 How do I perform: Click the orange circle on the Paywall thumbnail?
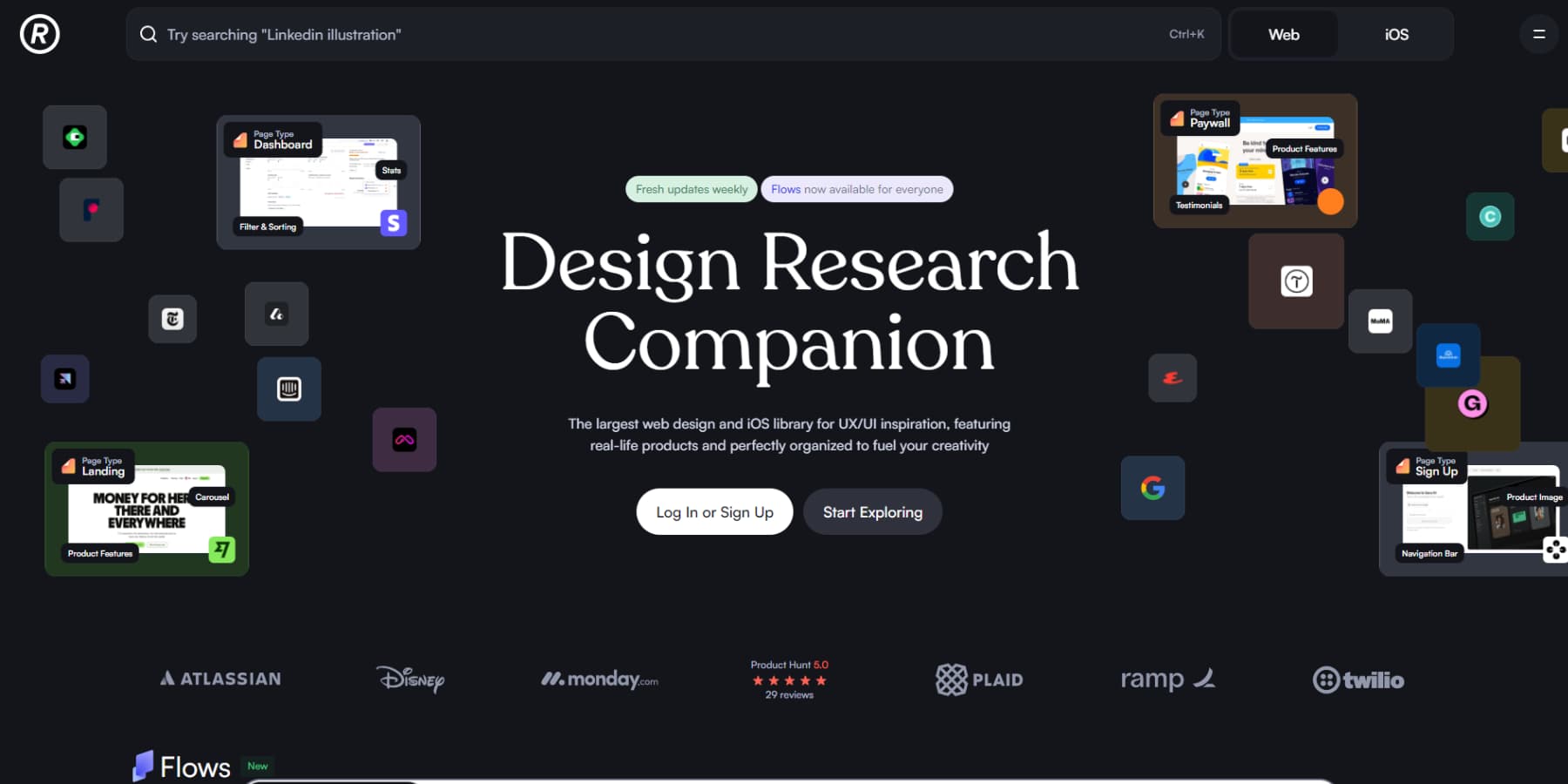coord(1330,202)
